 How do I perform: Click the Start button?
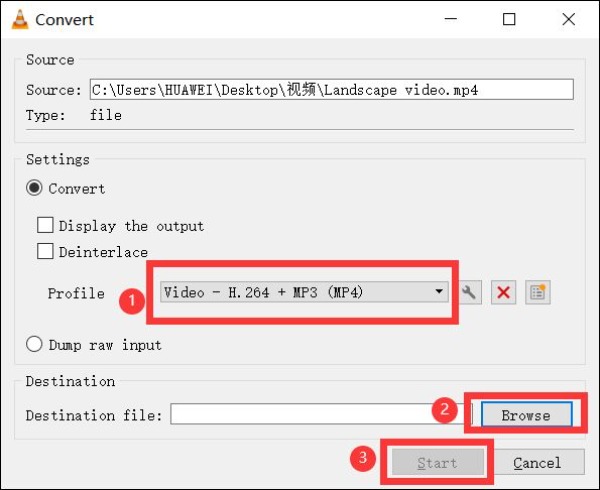point(437,462)
